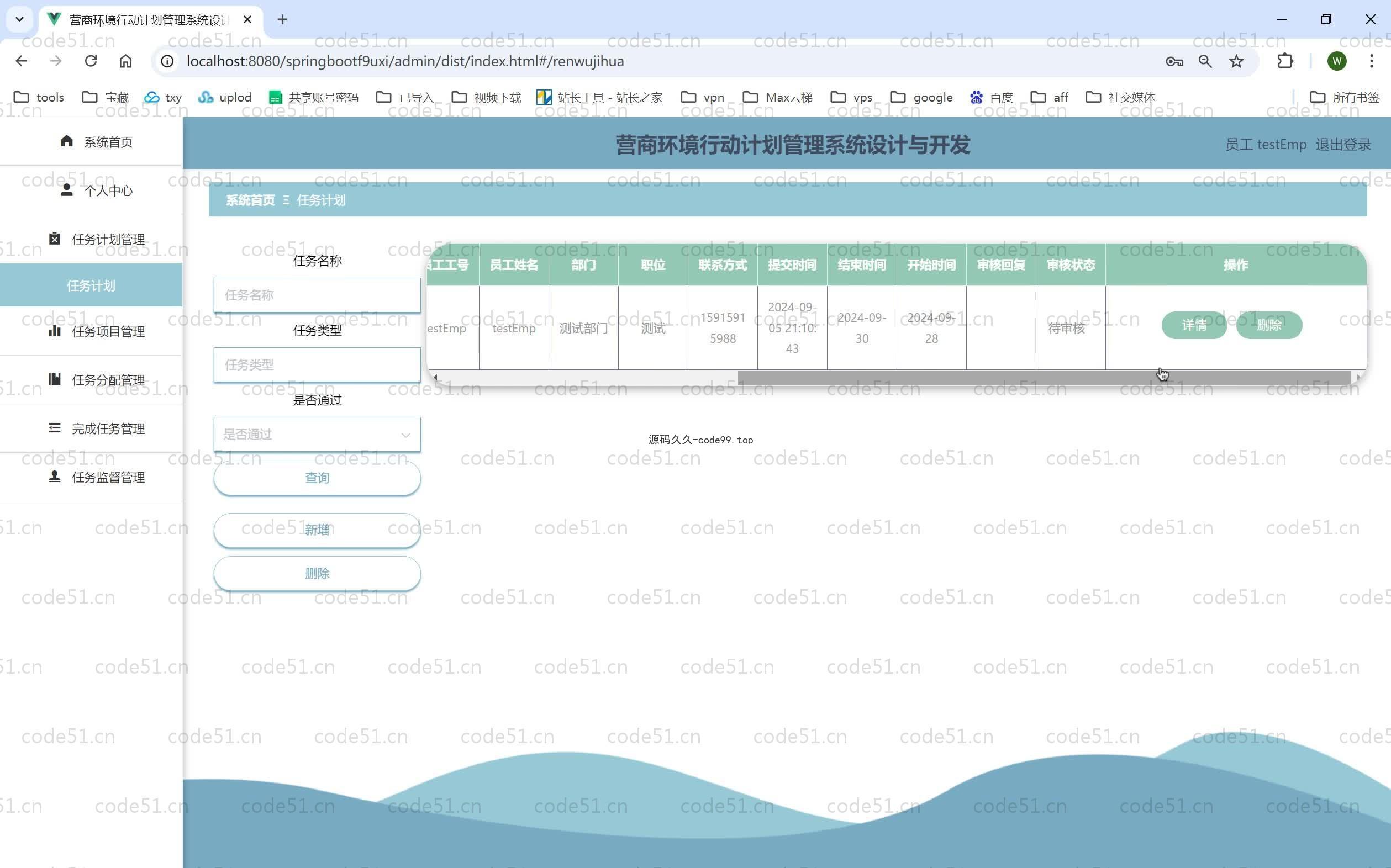1391x868 pixels.
Task: Open the Max云梯 bookmark folder
Action: 777,97
